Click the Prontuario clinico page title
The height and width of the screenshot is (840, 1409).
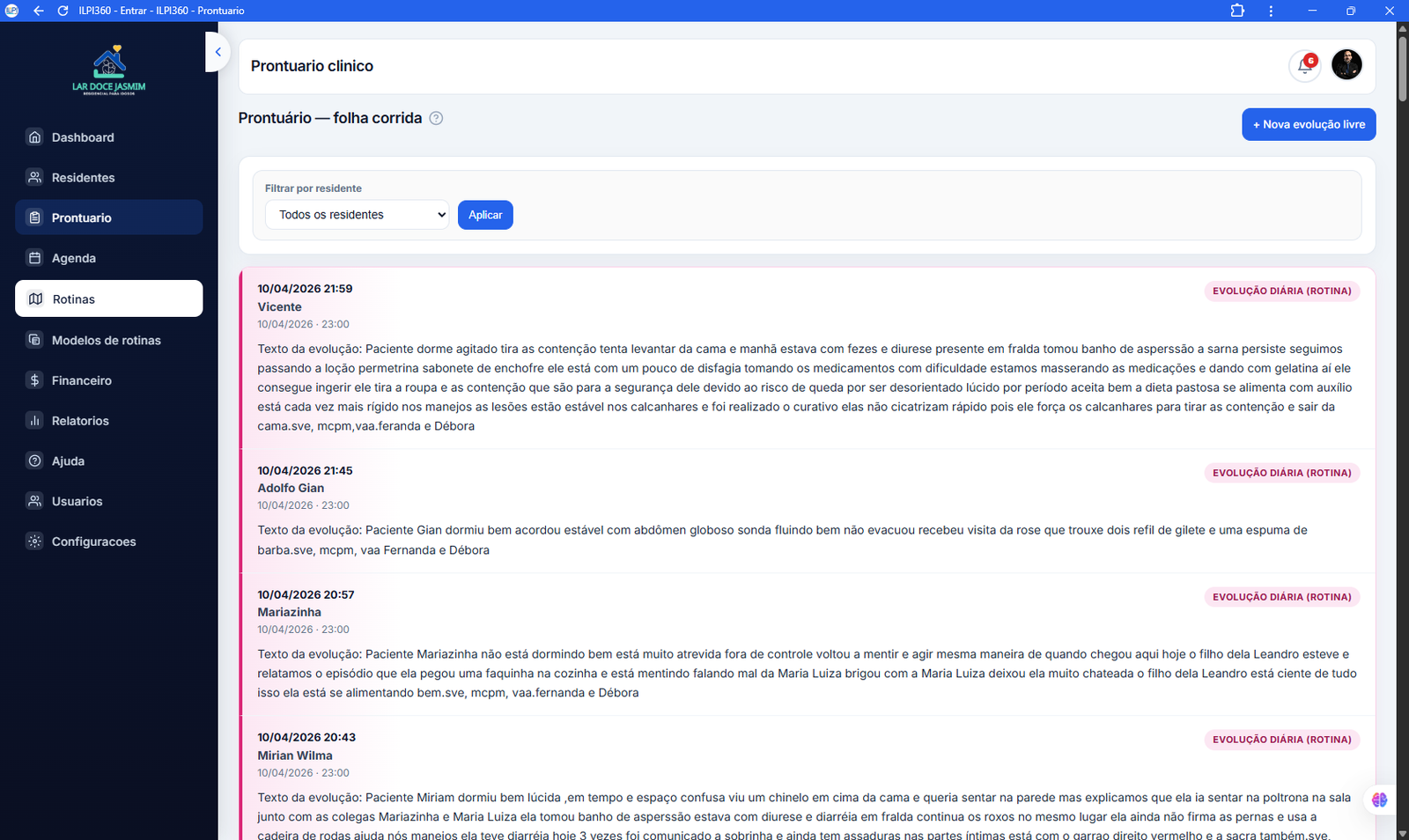[312, 66]
